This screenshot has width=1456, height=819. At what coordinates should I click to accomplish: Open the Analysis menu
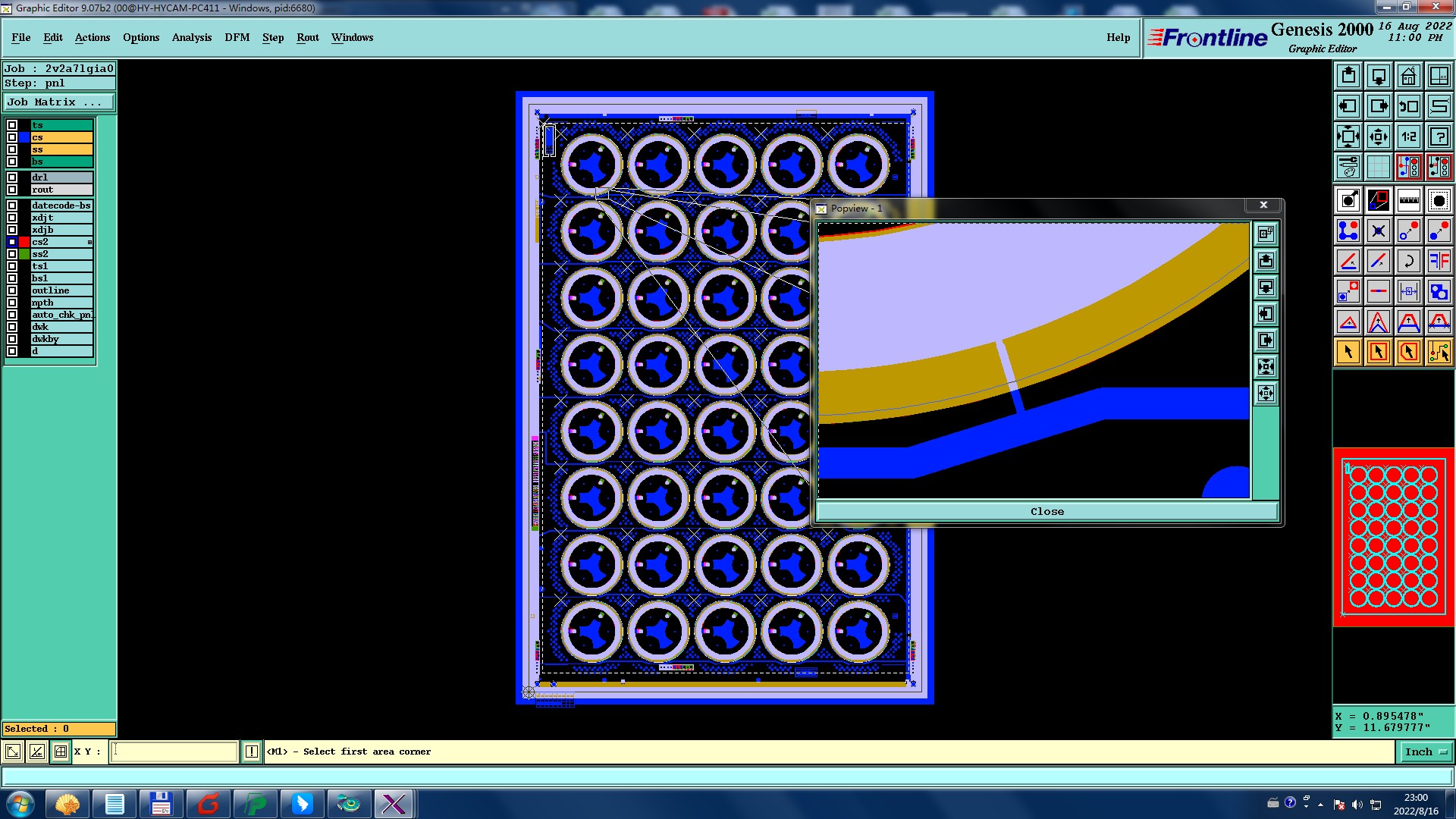tap(191, 37)
